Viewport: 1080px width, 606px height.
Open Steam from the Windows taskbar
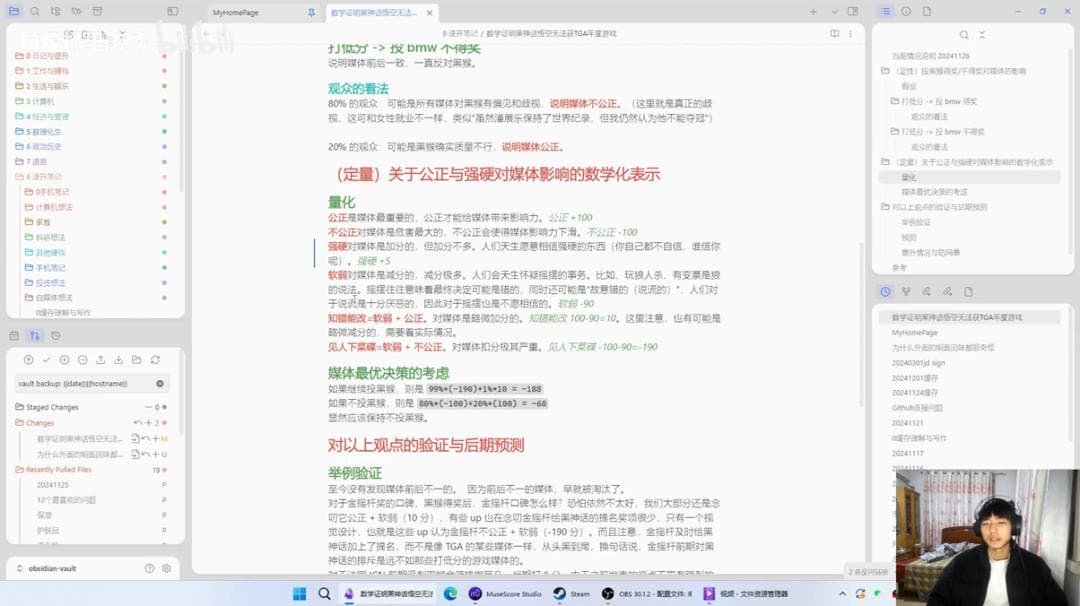(x=572, y=594)
